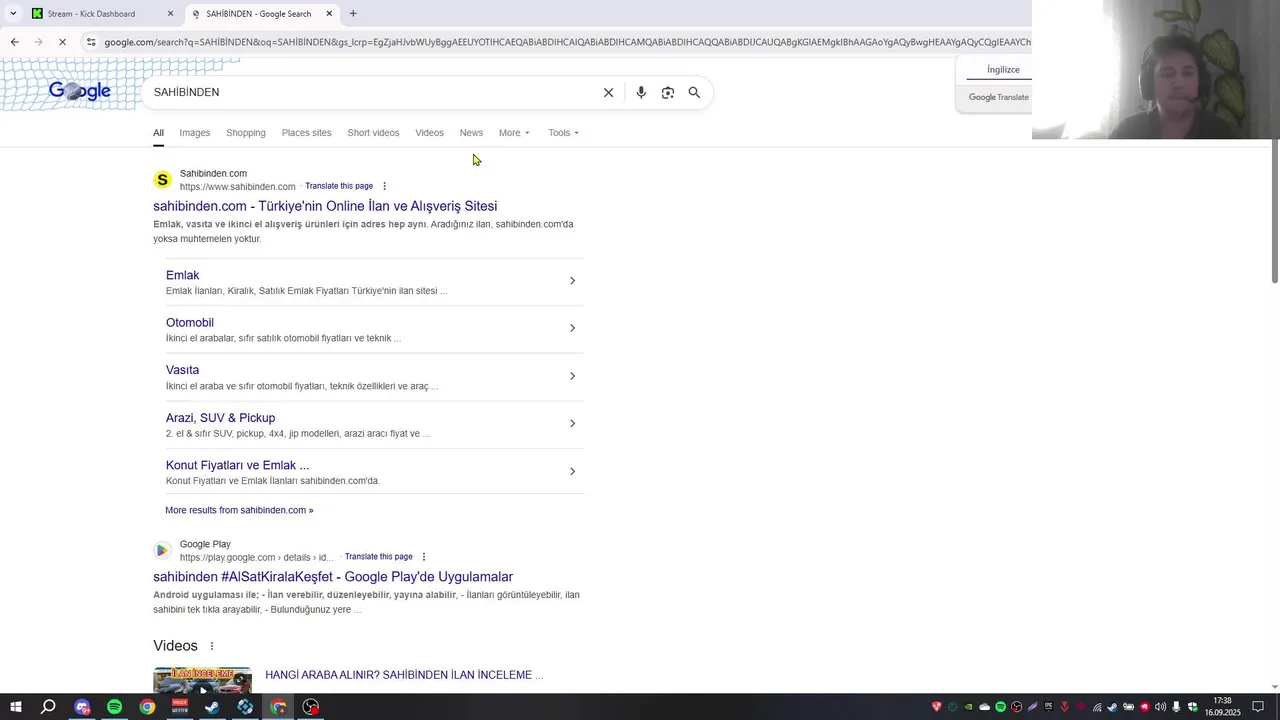Click the volume icon in system tray
1280x720 pixels.
pos(1160,707)
